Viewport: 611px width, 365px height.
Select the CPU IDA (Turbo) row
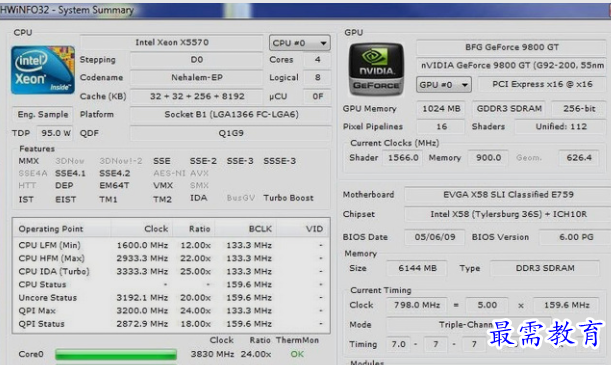171,272
